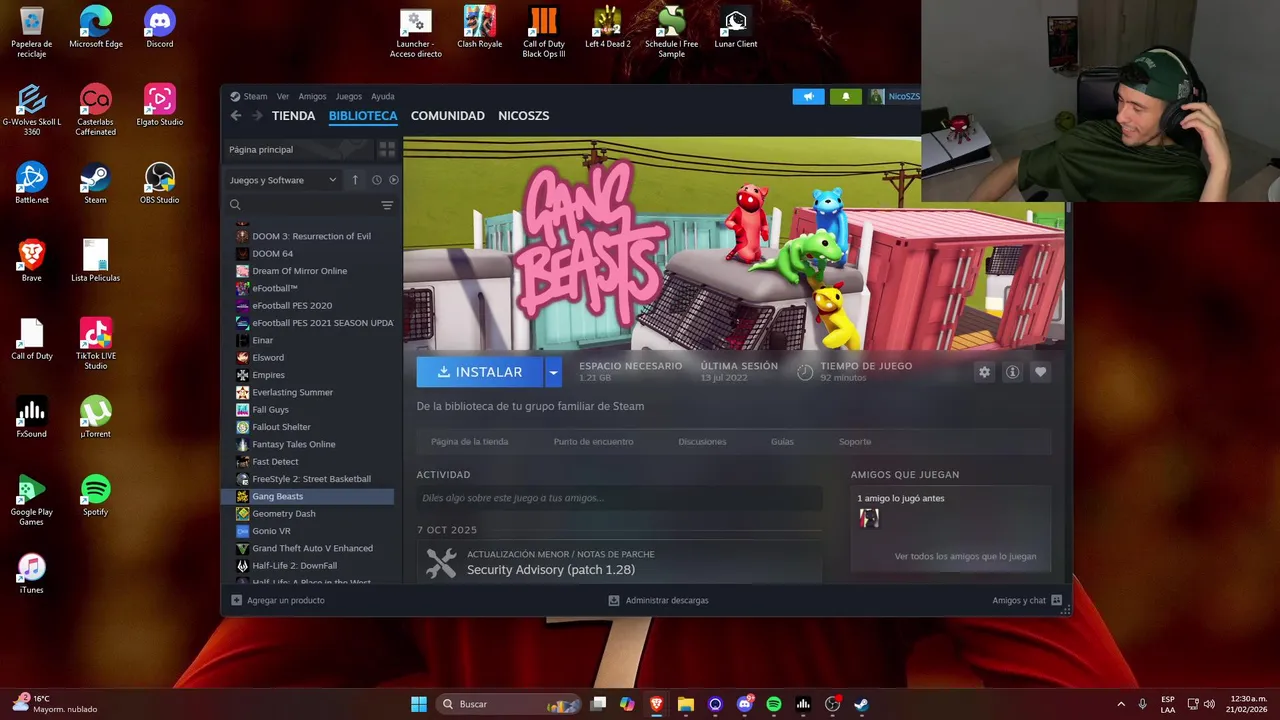Open Soporte link
Viewport: 1280px width, 720px height.
coord(855,441)
